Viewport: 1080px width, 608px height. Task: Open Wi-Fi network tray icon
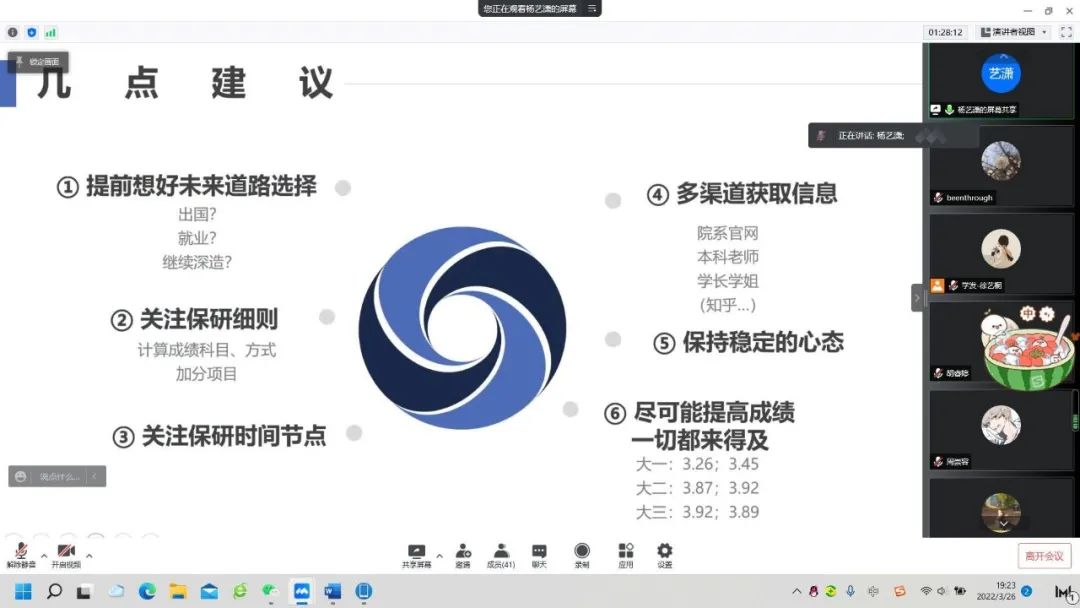pyautogui.click(x=926, y=591)
